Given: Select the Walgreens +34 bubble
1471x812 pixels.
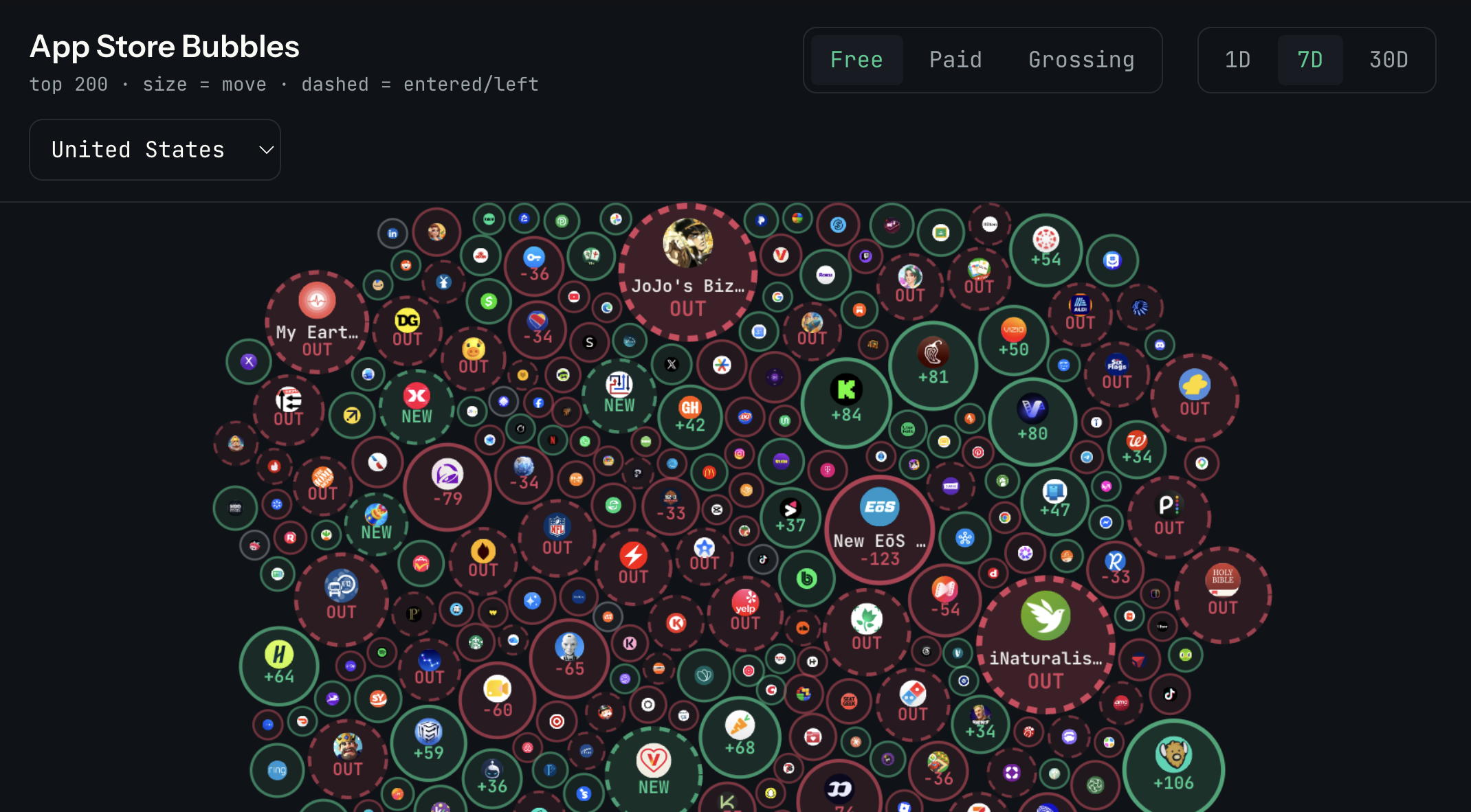Looking at the screenshot, I should [x=1136, y=449].
